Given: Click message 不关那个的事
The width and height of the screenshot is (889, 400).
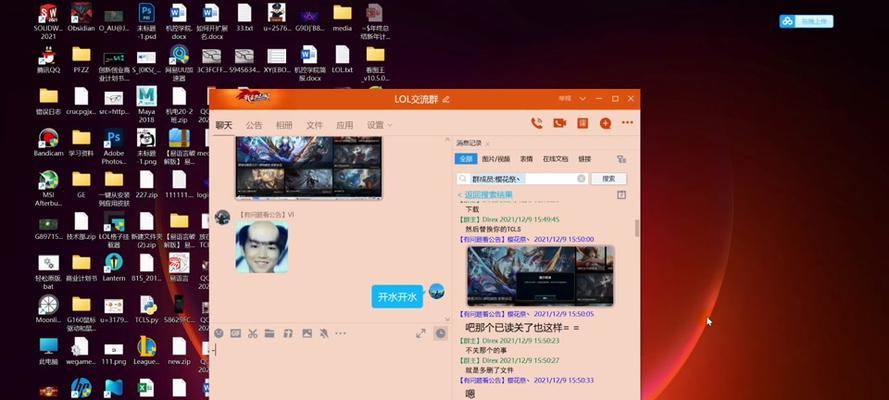Looking at the screenshot, I should [488, 350].
